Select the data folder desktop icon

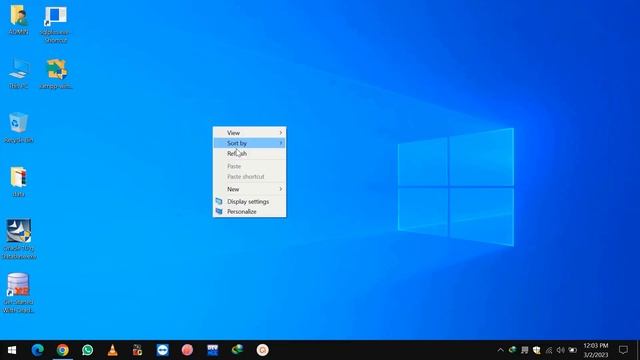click(x=19, y=182)
